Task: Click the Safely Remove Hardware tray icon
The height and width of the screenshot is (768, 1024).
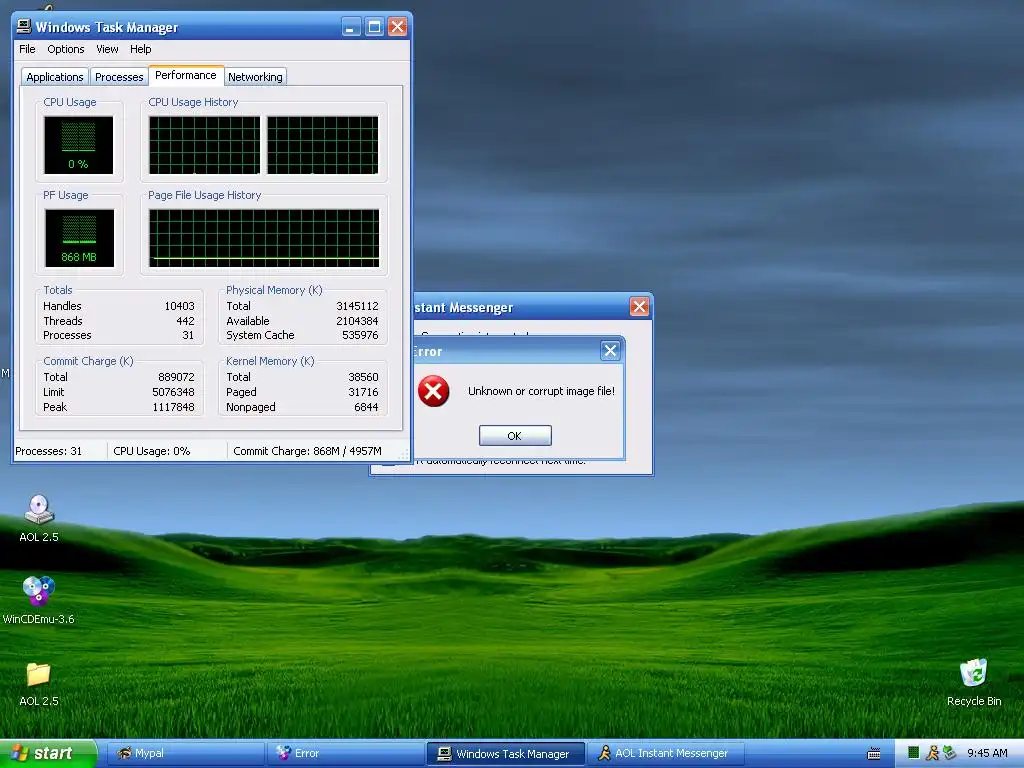Action: pyautogui.click(x=950, y=753)
